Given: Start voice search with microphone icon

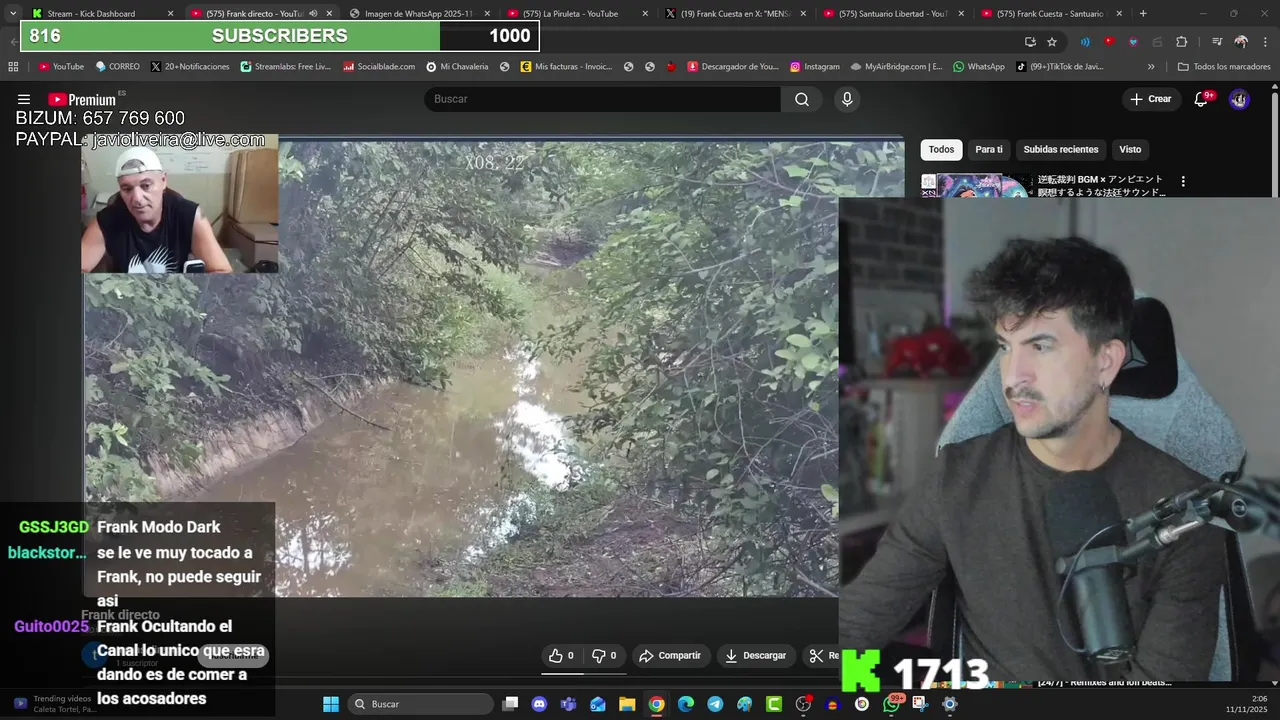Looking at the screenshot, I should tap(847, 99).
